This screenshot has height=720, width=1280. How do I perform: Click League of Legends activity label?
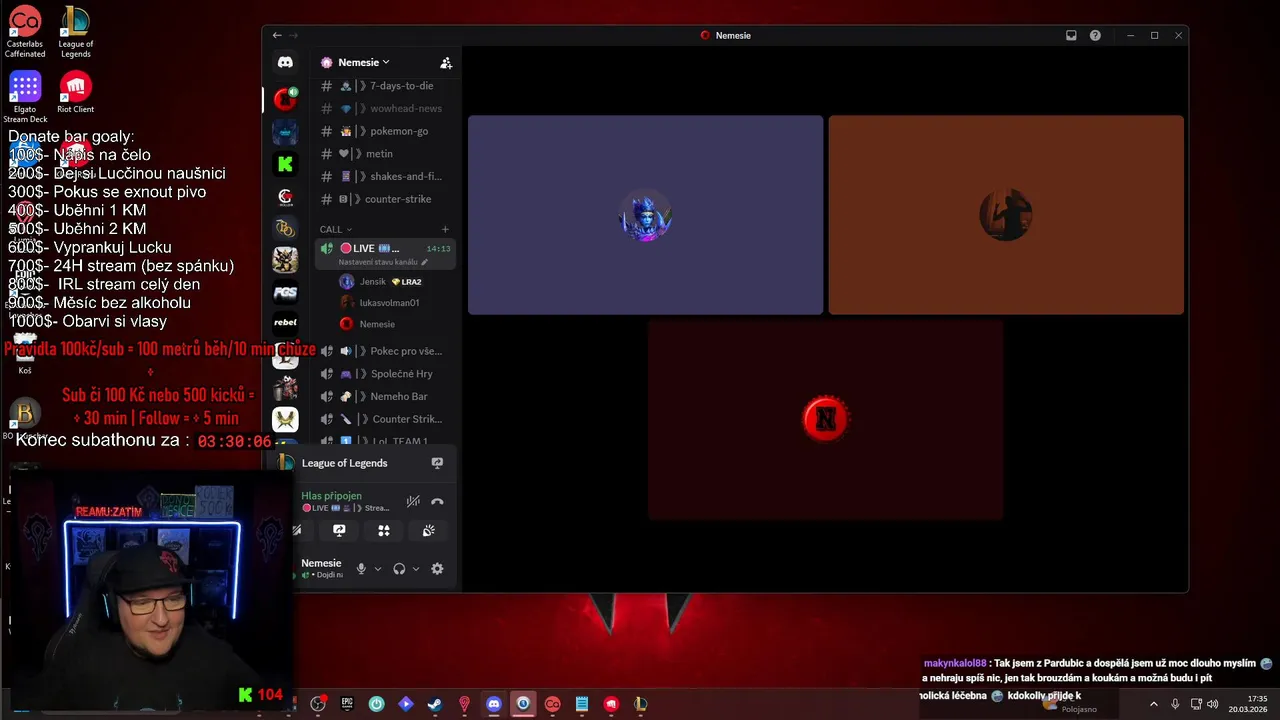click(344, 463)
